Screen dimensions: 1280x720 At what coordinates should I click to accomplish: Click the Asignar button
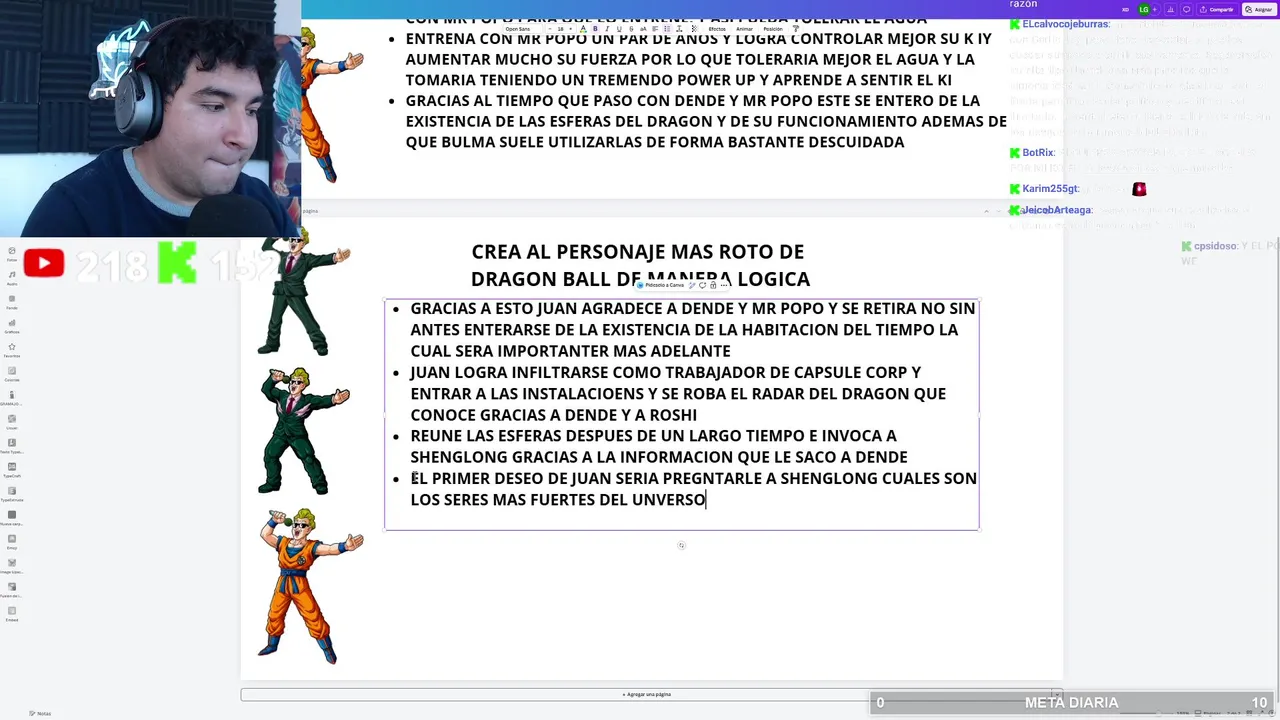[1259, 10]
